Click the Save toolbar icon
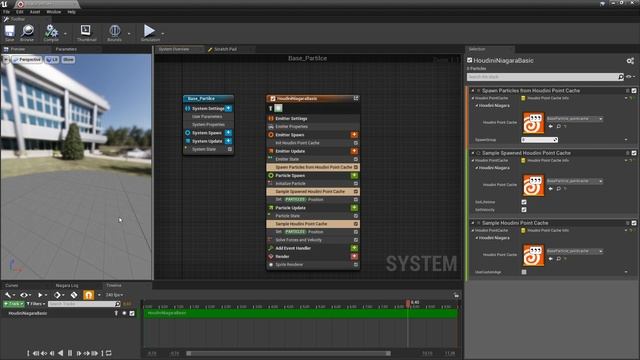The height and width of the screenshot is (360, 640). [x=9, y=31]
